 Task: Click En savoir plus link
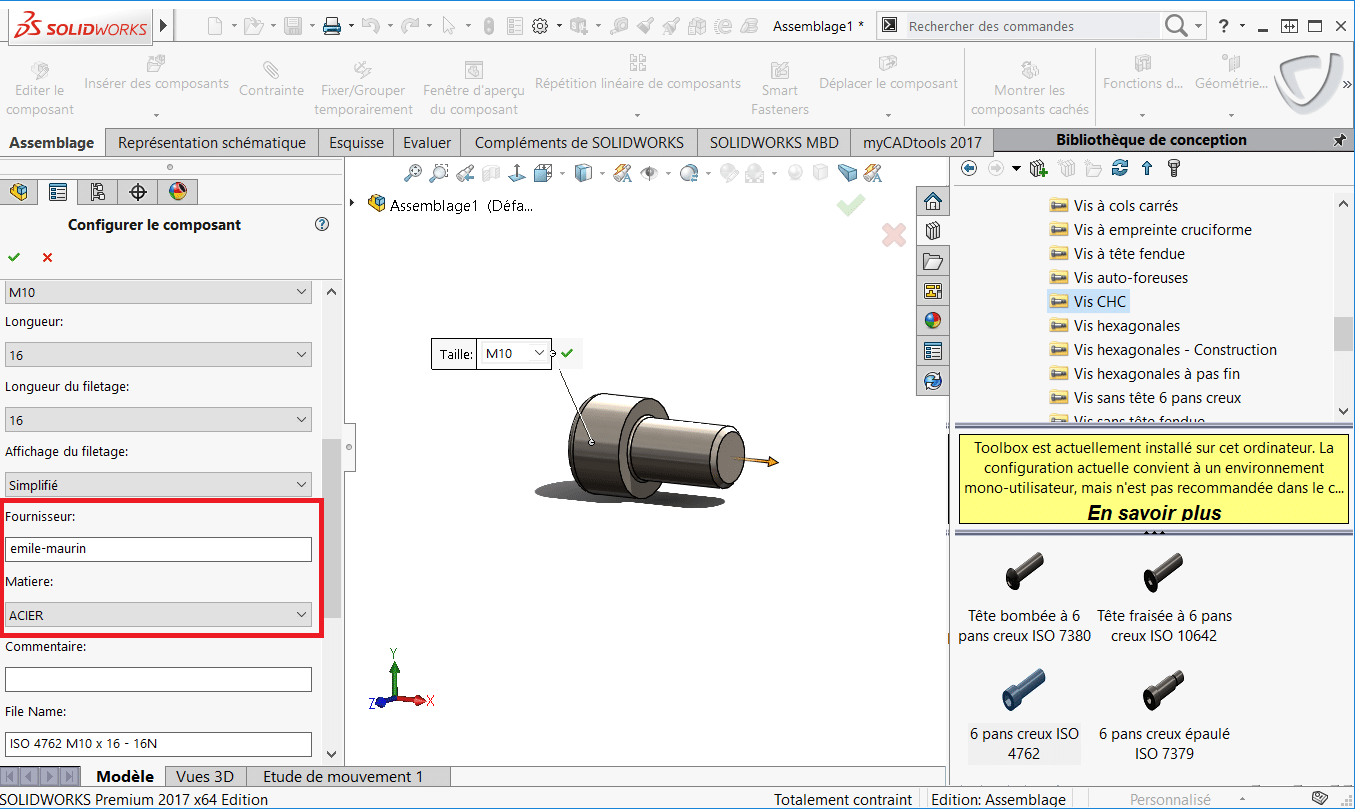tap(1154, 513)
